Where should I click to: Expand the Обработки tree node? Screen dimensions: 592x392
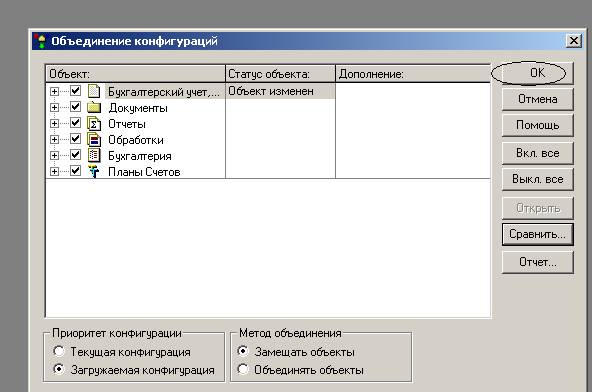coord(54,139)
